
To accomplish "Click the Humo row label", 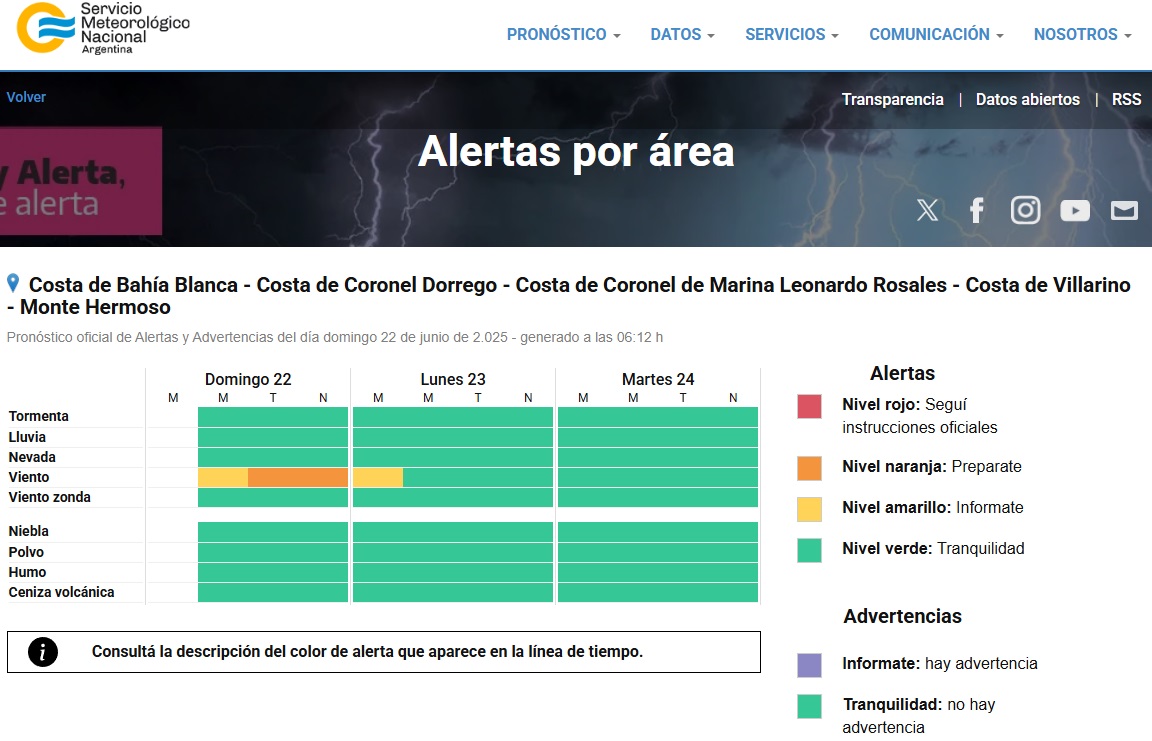I will [27, 572].
